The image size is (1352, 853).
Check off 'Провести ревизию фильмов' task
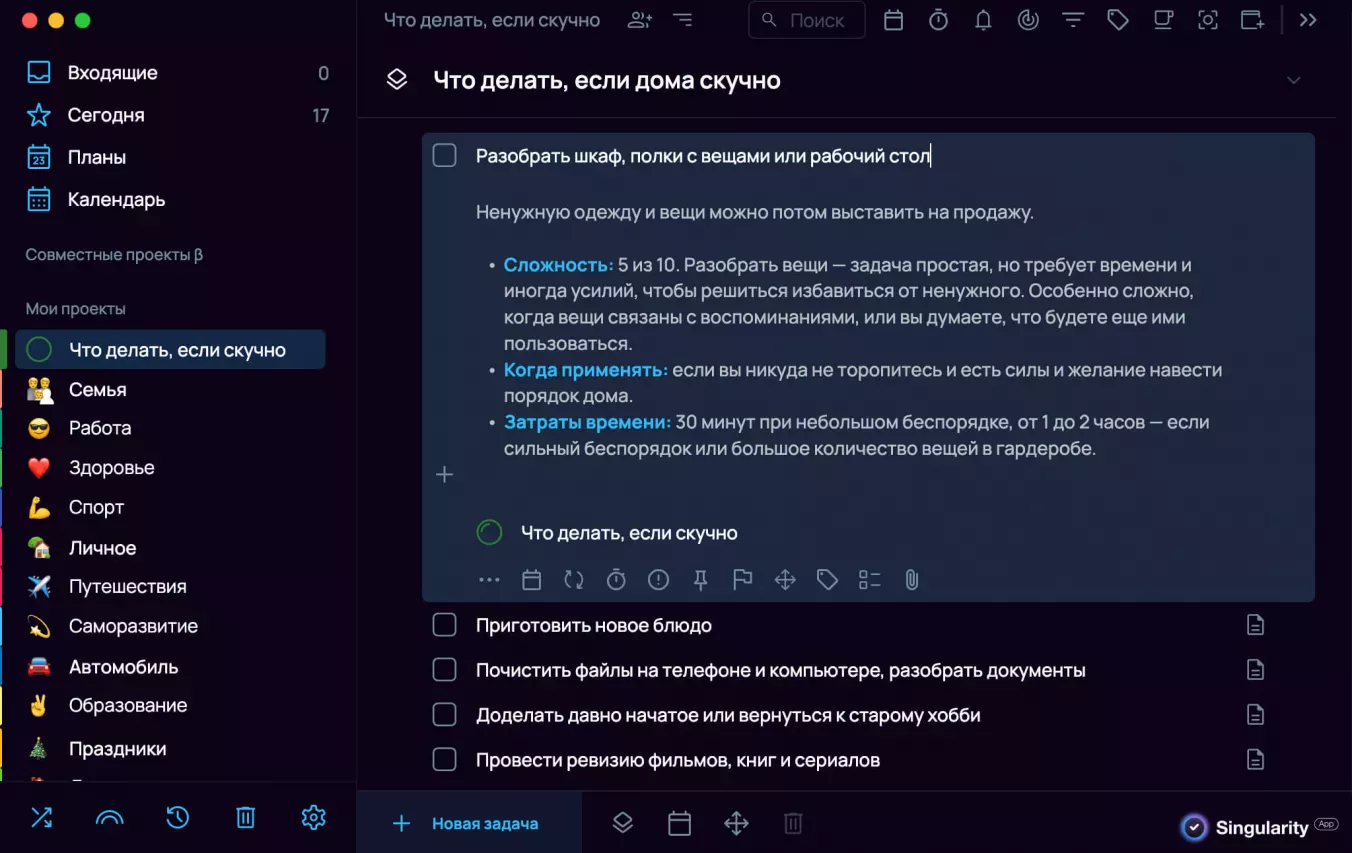tap(444, 760)
